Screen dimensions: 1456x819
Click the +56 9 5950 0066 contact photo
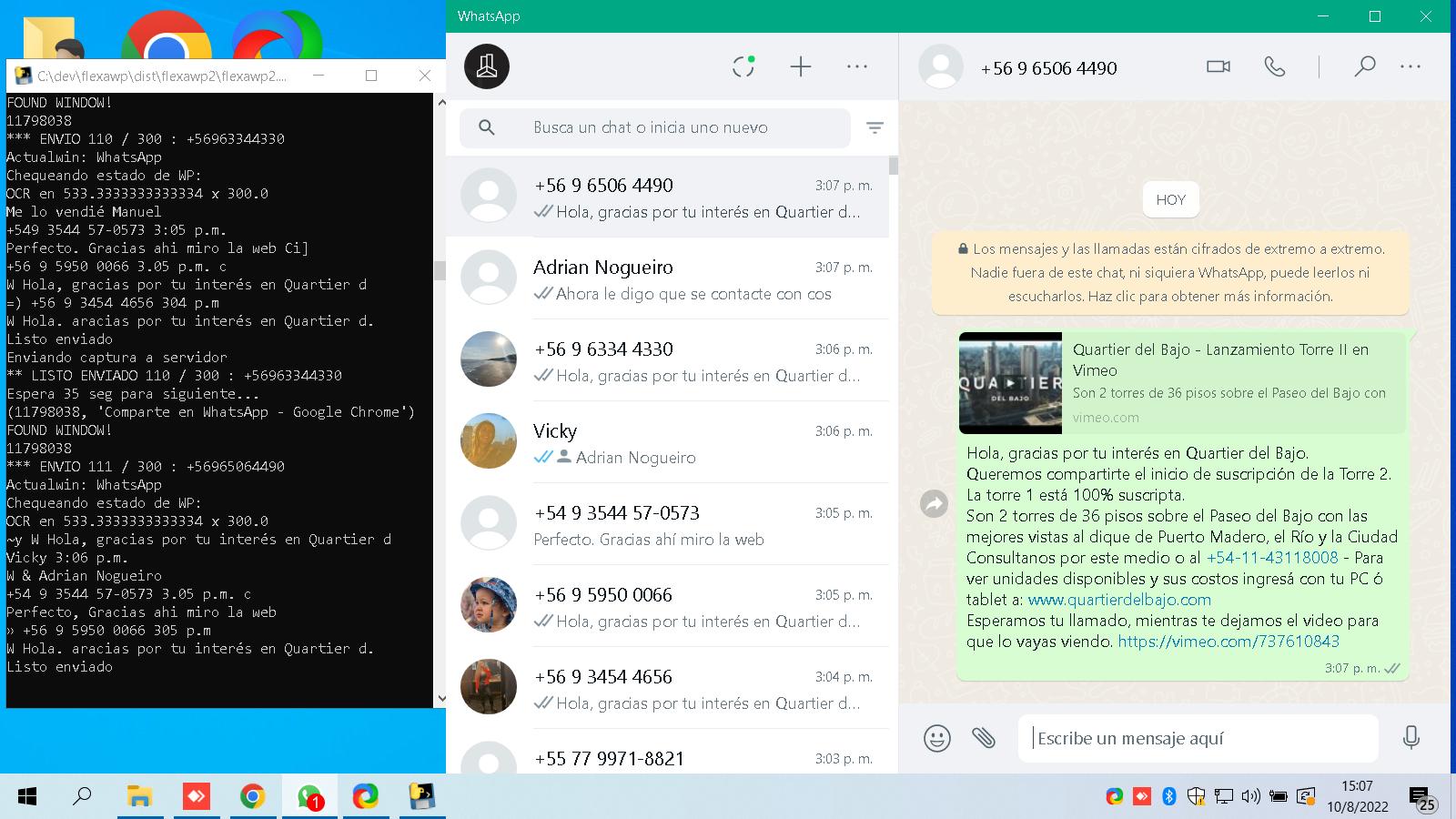[x=489, y=605]
